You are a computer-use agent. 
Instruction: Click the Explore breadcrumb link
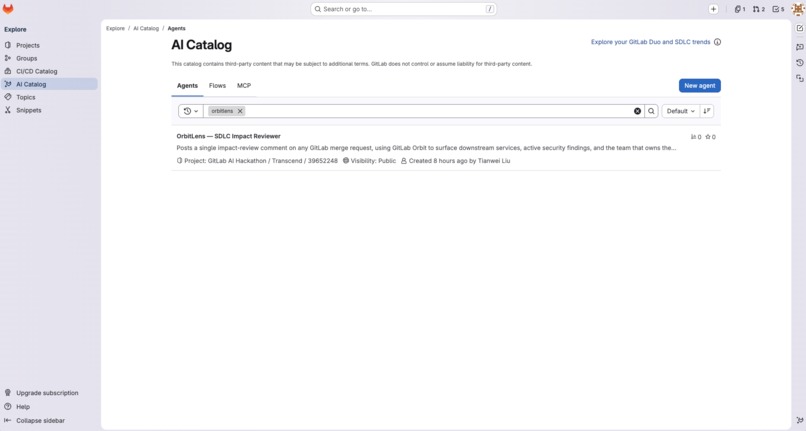click(x=115, y=28)
